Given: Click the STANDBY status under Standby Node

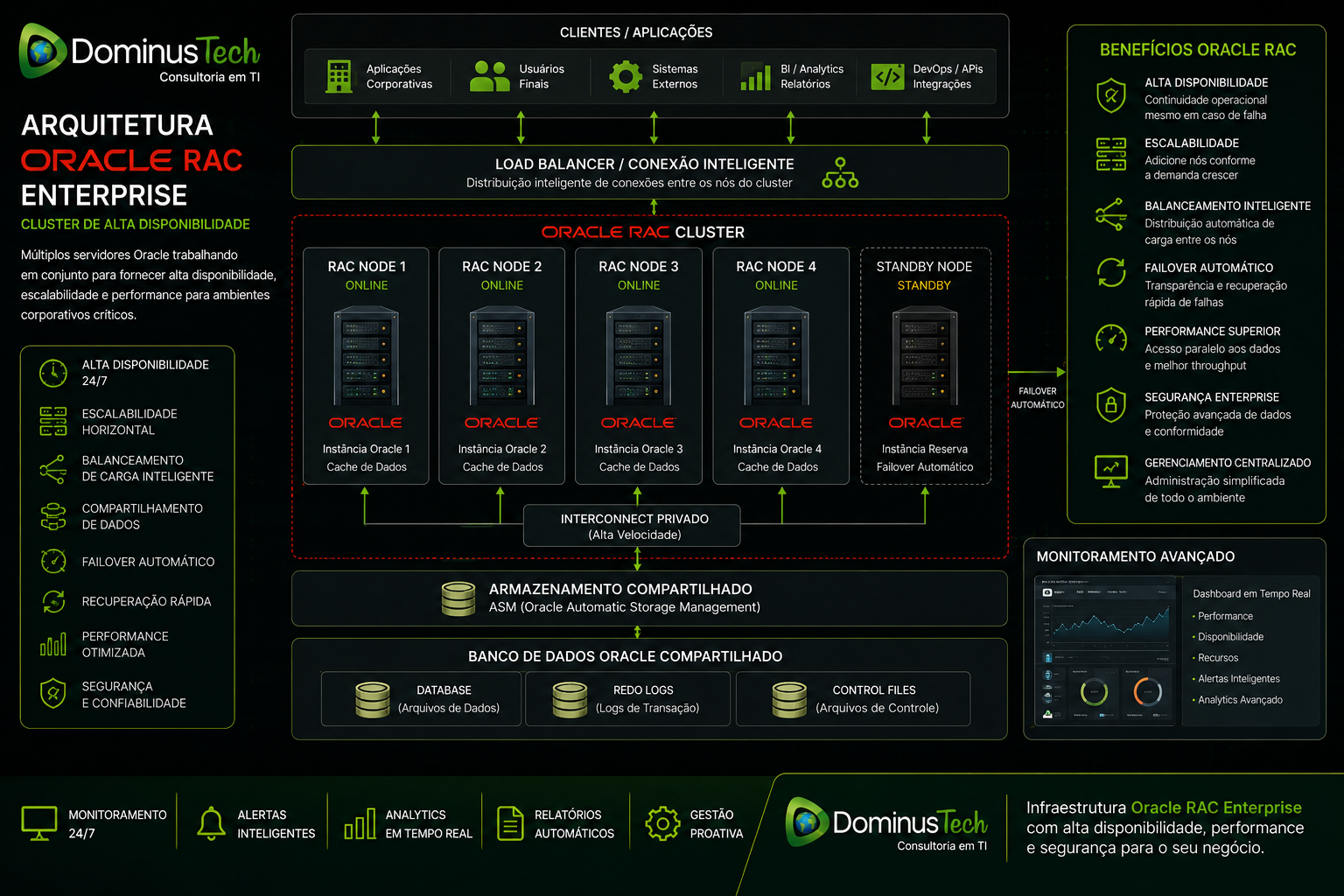Looking at the screenshot, I should [924, 285].
